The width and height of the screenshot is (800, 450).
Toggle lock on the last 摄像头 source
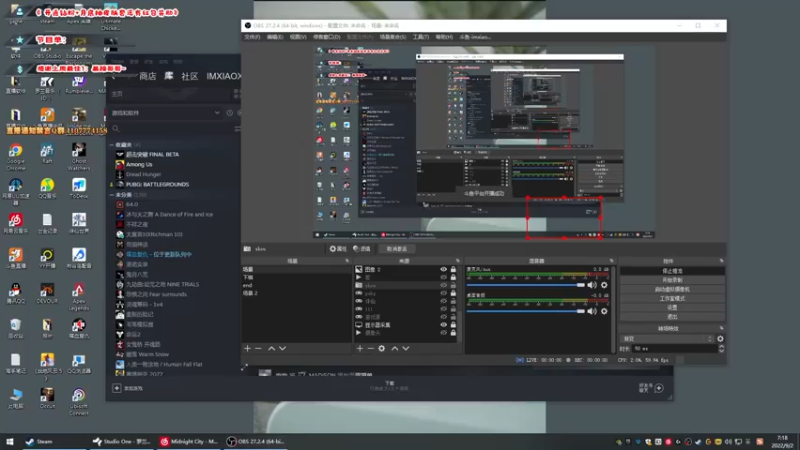pos(453,333)
